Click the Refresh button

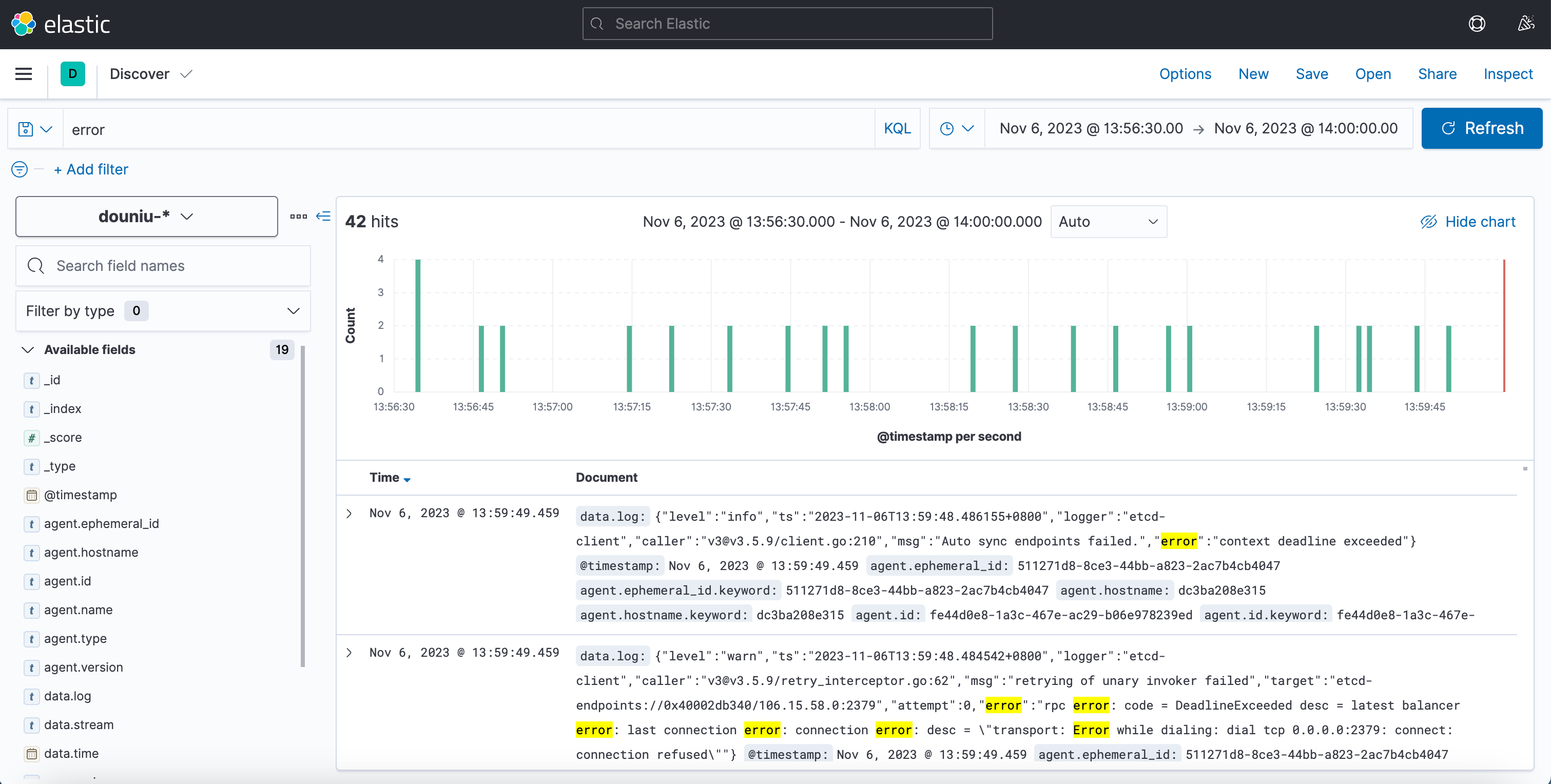(x=1481, y=128)
